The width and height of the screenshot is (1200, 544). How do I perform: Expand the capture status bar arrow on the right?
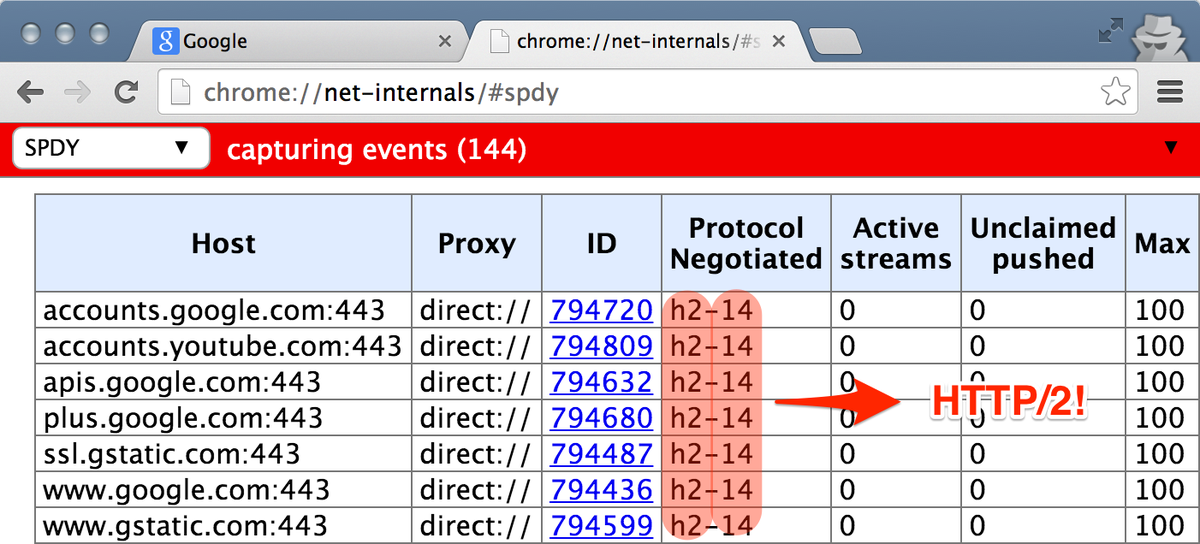(x=1171, y=149)
